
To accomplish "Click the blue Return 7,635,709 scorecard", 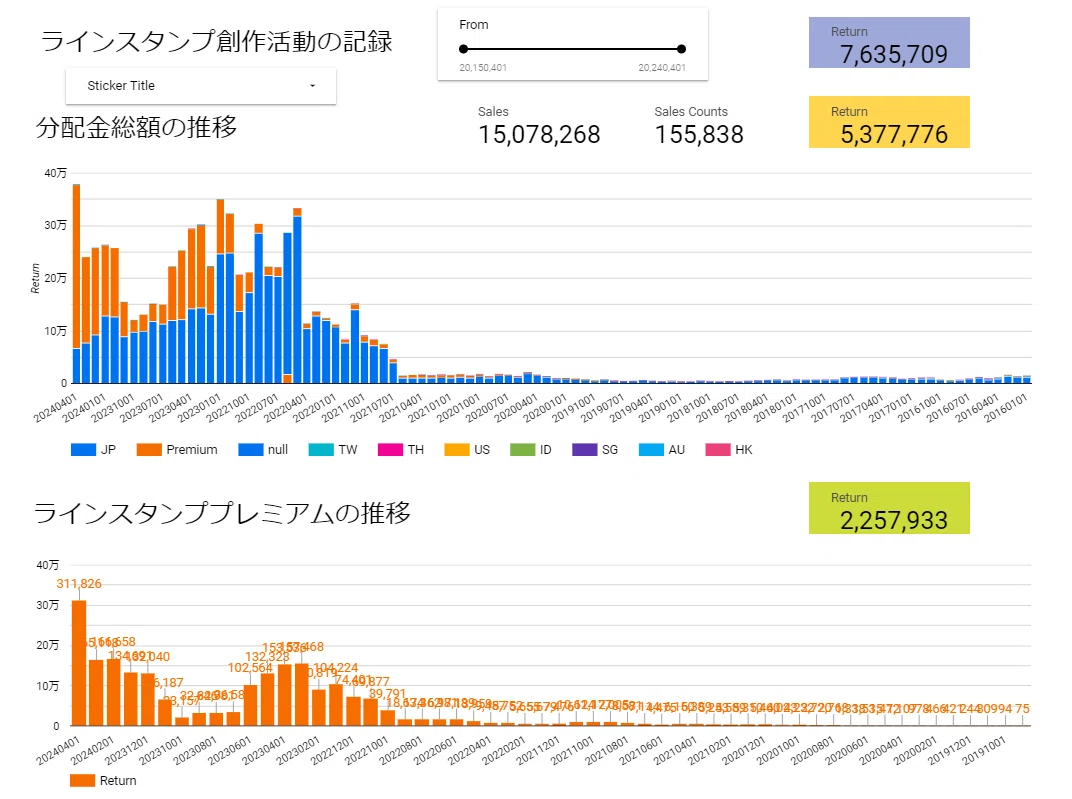I will (889, 42).
